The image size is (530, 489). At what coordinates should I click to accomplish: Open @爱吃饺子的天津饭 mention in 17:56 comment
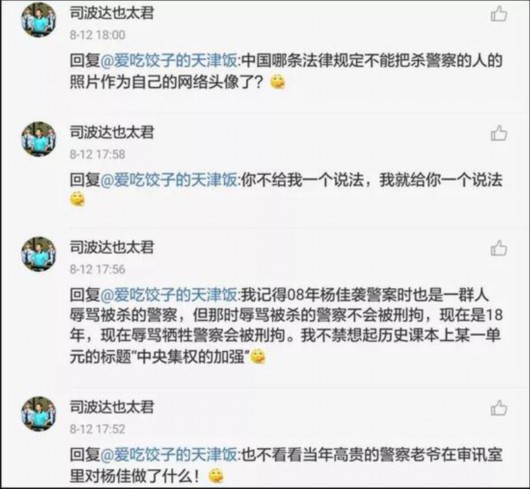pyautogui.click(x=169, y=295)
